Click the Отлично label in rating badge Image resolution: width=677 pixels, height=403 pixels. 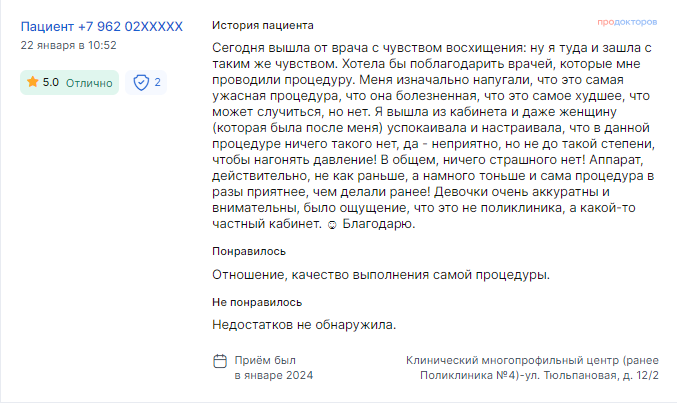pyautogui.click(x=89, y=83)
